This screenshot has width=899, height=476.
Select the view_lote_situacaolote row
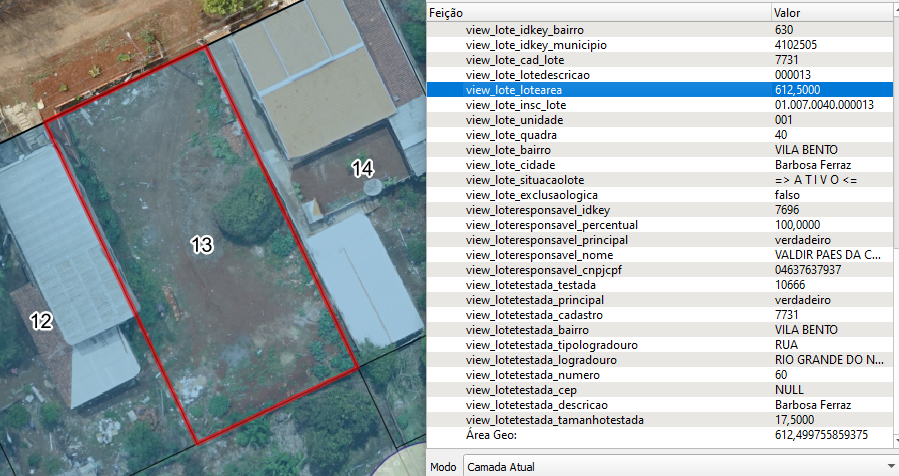coord(660,180)
